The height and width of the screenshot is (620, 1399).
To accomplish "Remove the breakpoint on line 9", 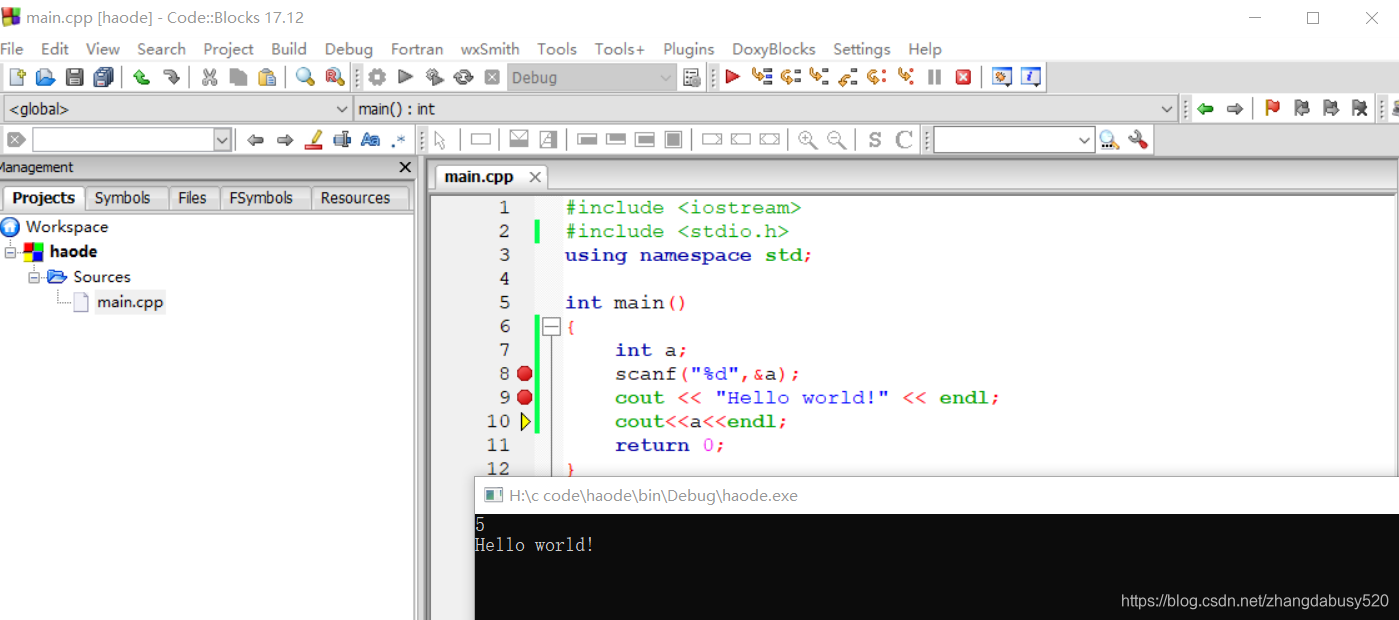I will [x=525, y=398].
